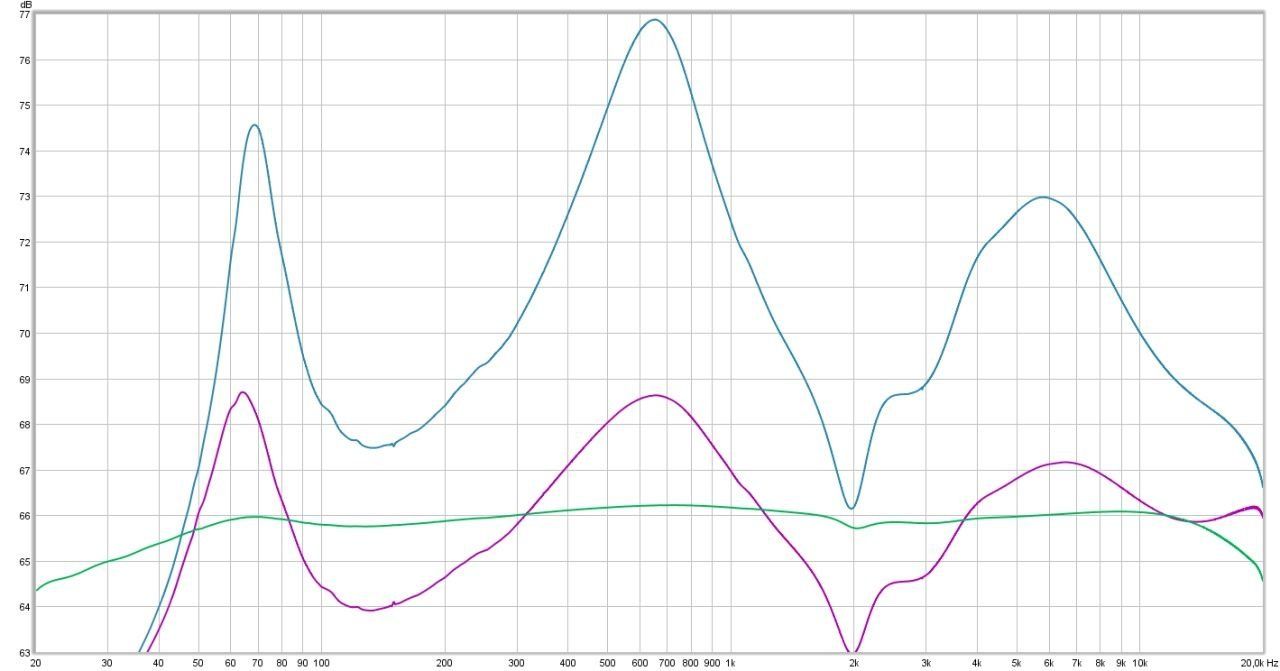Pick the 72 label on the dB axis

(x=25, y=243)
